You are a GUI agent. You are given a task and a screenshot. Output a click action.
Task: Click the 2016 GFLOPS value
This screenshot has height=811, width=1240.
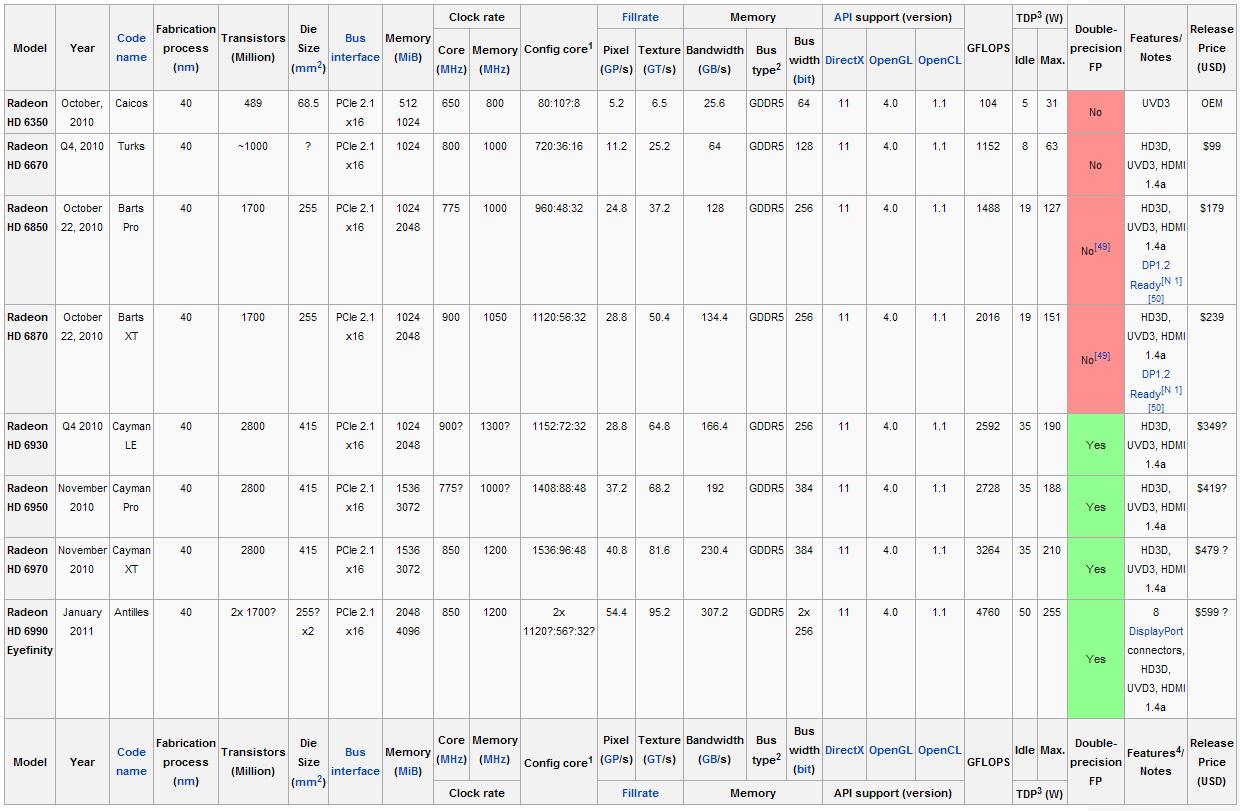[x=987, y=318]
